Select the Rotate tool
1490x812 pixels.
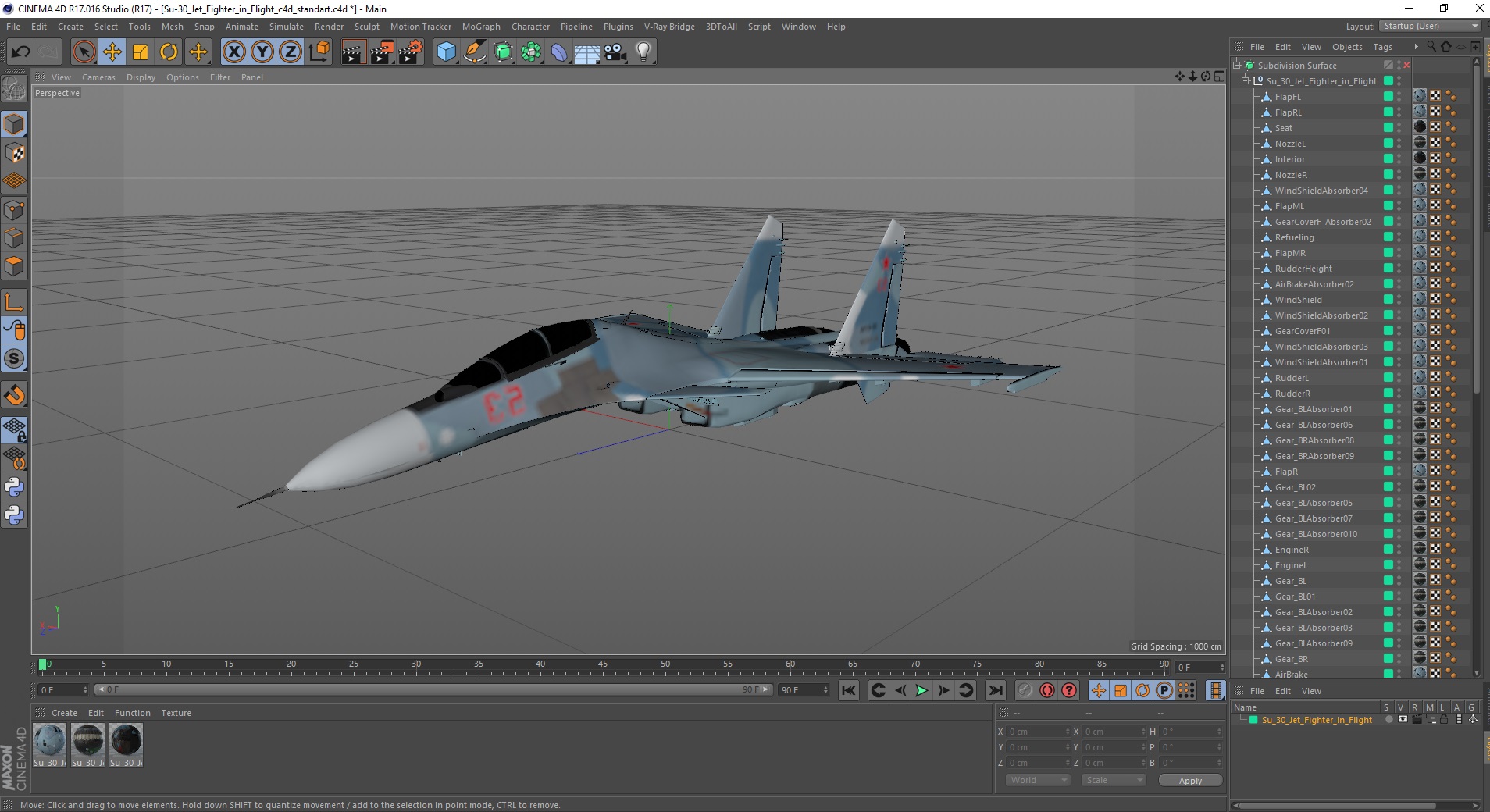pos(169,52)
